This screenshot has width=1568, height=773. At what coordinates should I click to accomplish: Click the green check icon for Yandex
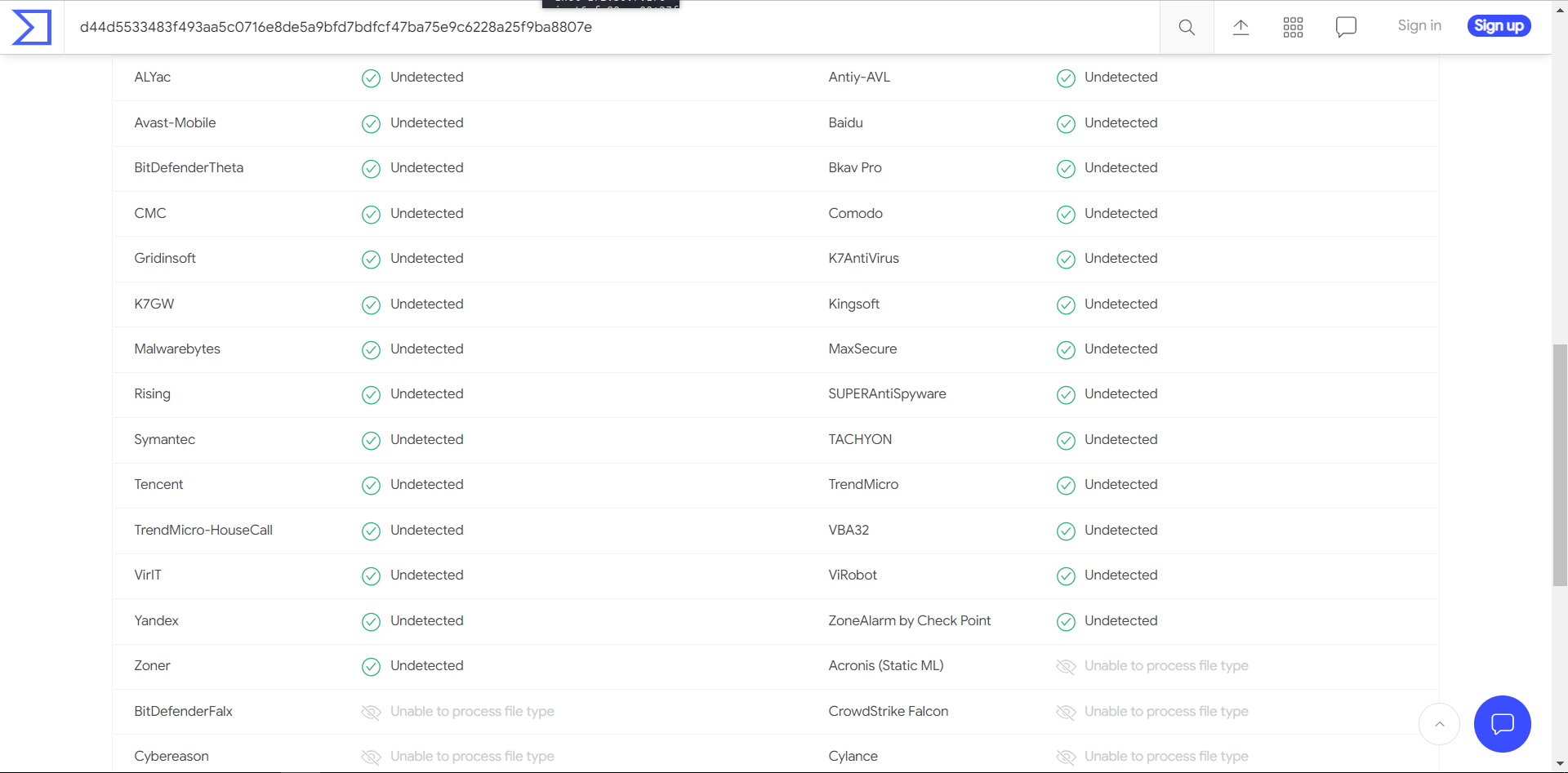point(371,621)
